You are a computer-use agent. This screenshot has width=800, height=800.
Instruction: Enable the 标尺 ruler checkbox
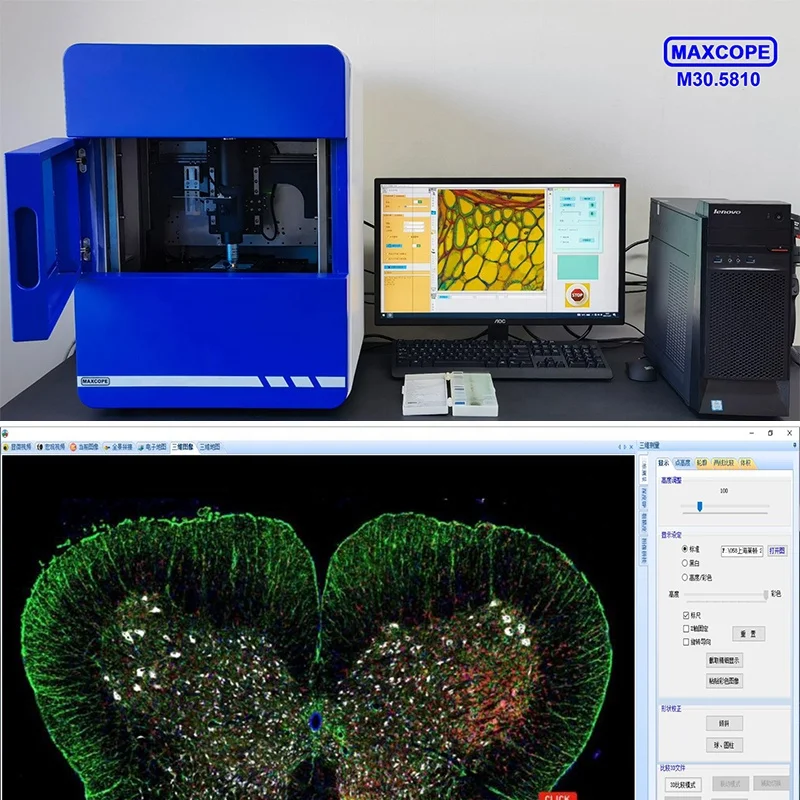tap(684, 615)
